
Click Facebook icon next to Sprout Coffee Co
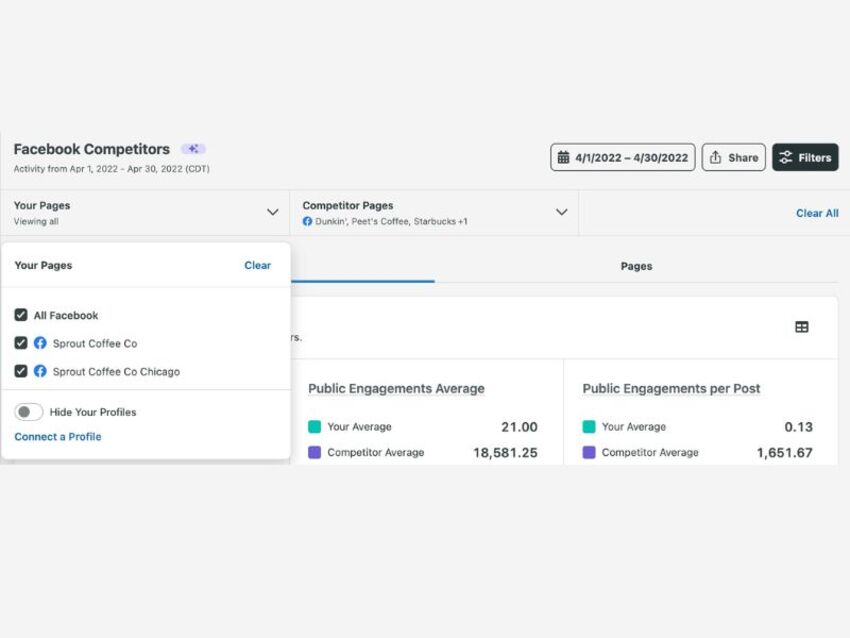(x=40, y=343)
